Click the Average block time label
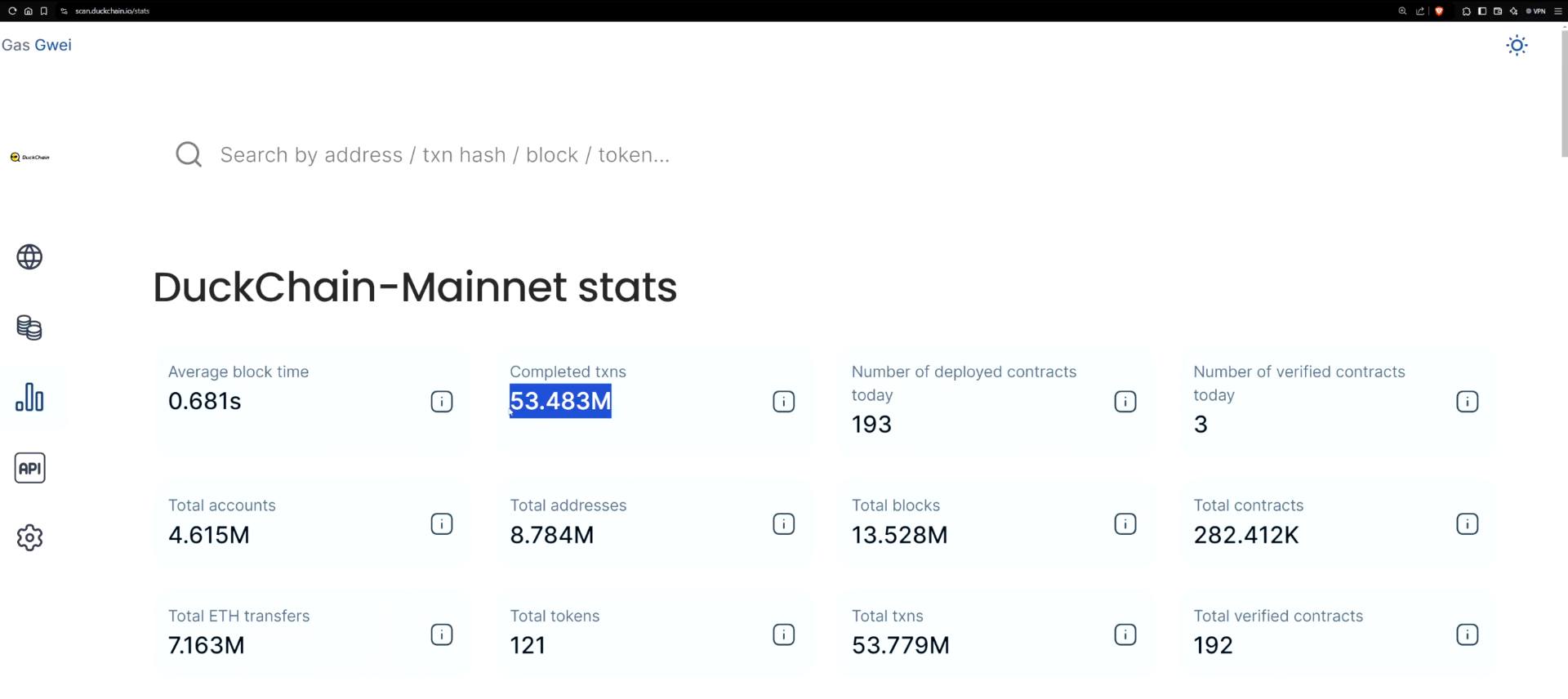The image size is (1568, 699). pos(238,372)
